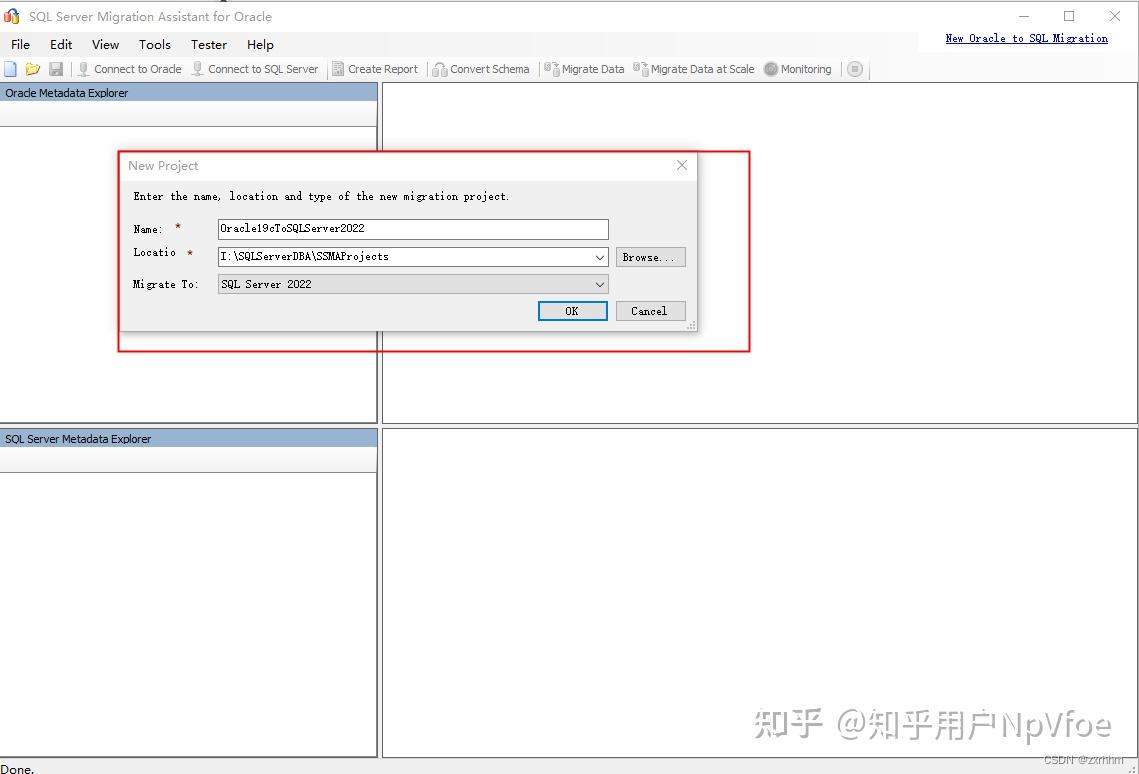The height and width of the screenshot is (774, 1139).
Task: Cancel the New Project dialog
Action: [x=650, y=310]
